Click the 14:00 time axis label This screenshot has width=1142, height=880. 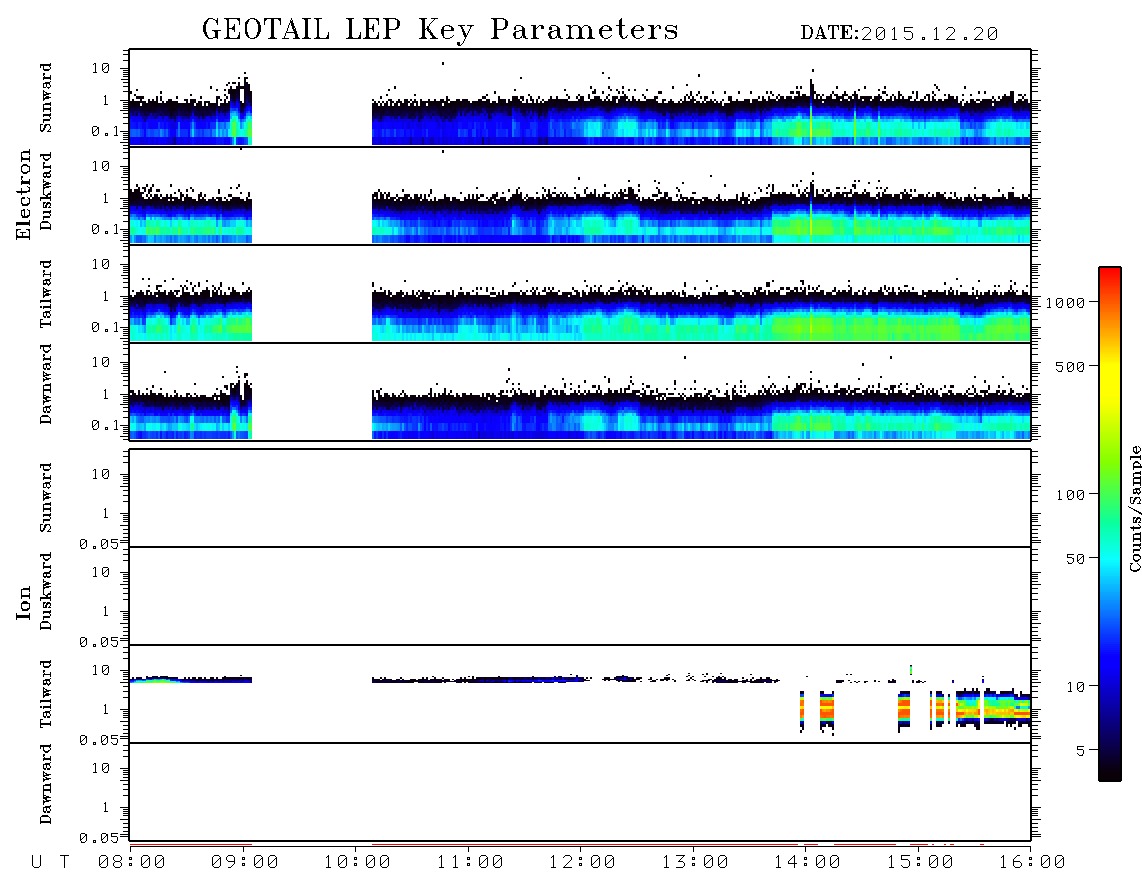click(807, 863)
